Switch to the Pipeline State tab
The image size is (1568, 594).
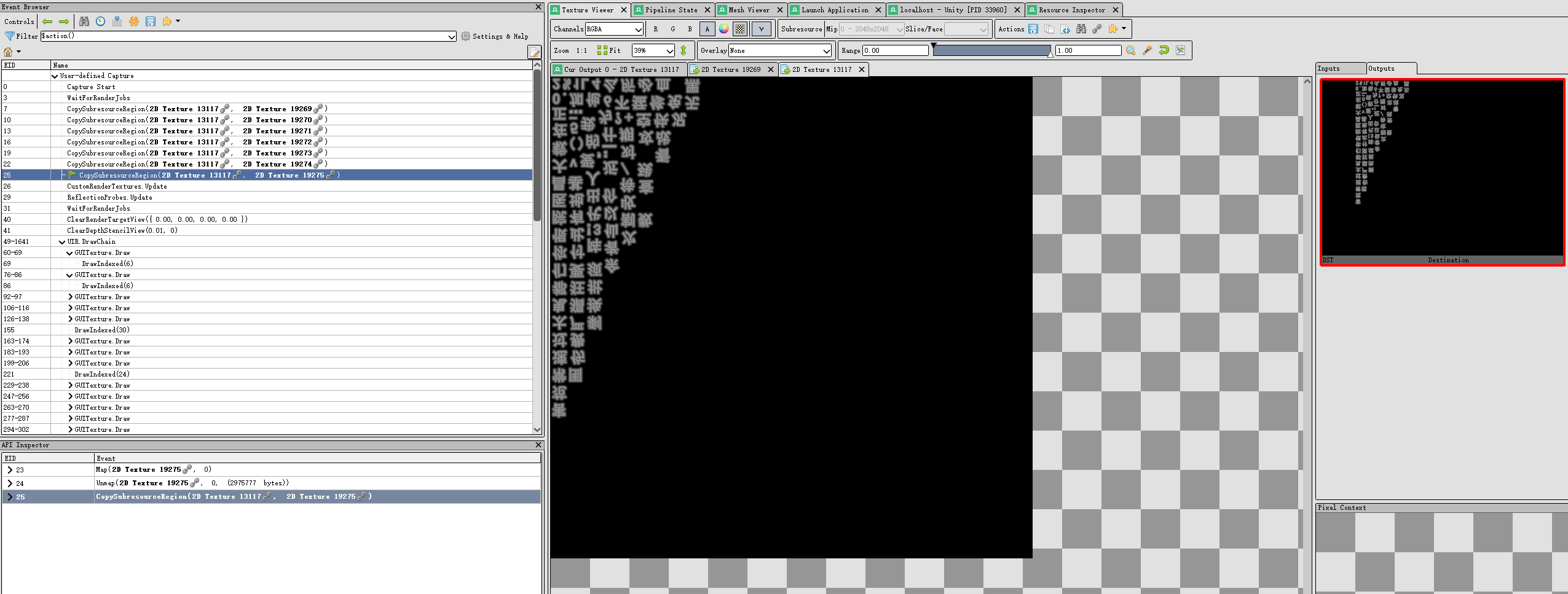click(671, 10)
